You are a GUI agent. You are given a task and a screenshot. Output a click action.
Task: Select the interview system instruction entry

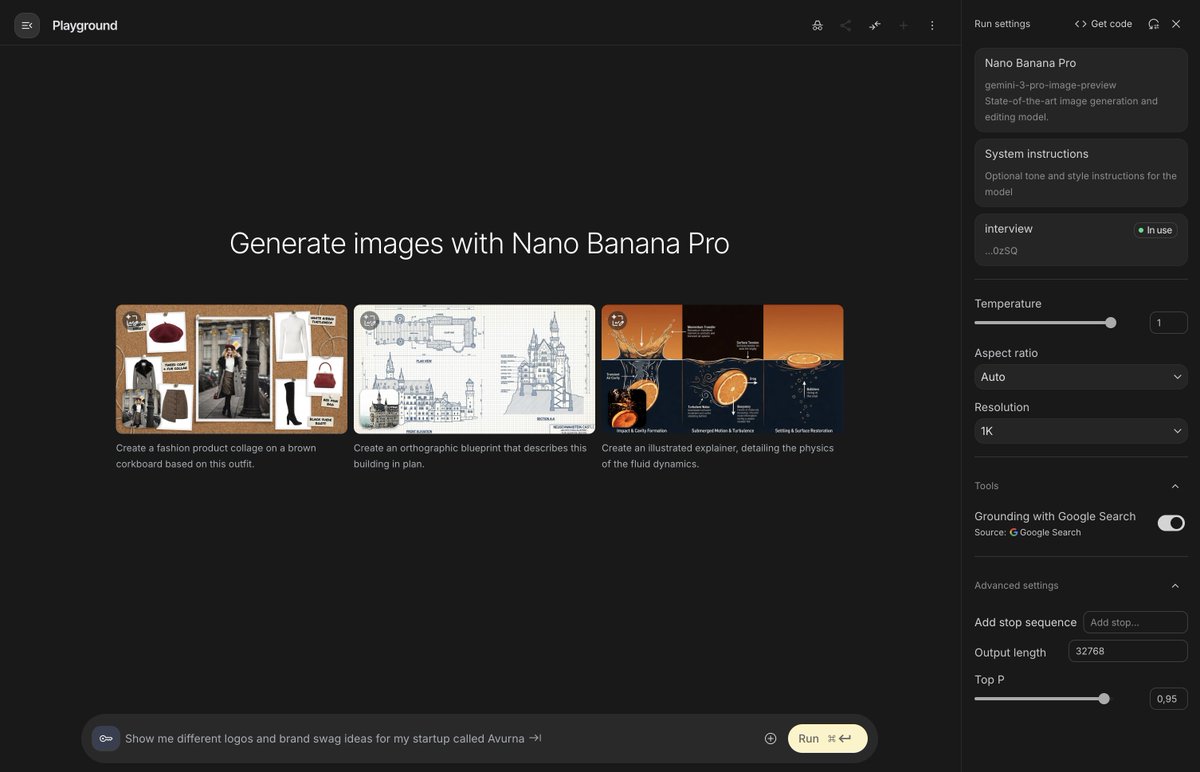pos(1081,239)
